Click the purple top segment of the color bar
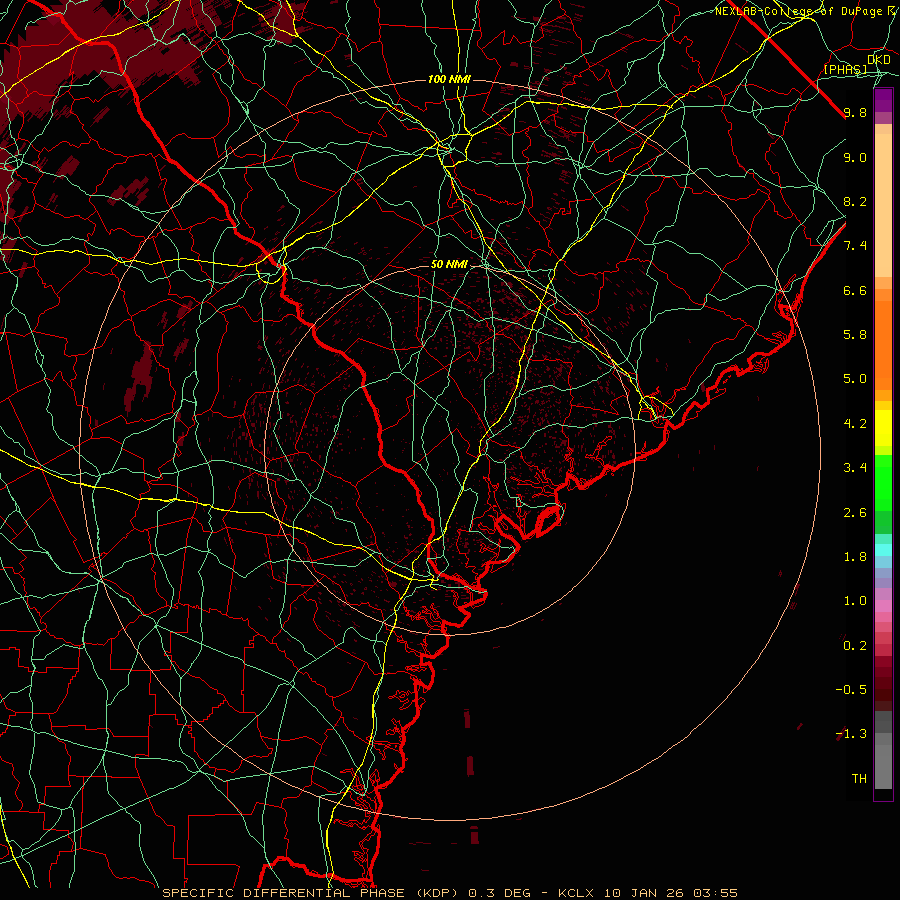The width and height of the screenshot is (900, 900). click(883, 100)
